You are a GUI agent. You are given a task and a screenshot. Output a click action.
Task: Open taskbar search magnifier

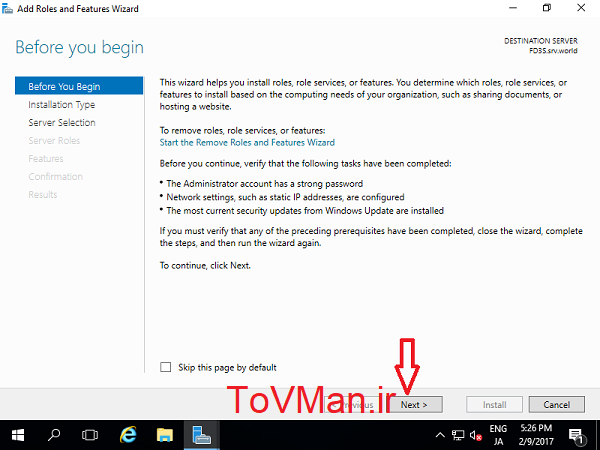click(54, 435)
